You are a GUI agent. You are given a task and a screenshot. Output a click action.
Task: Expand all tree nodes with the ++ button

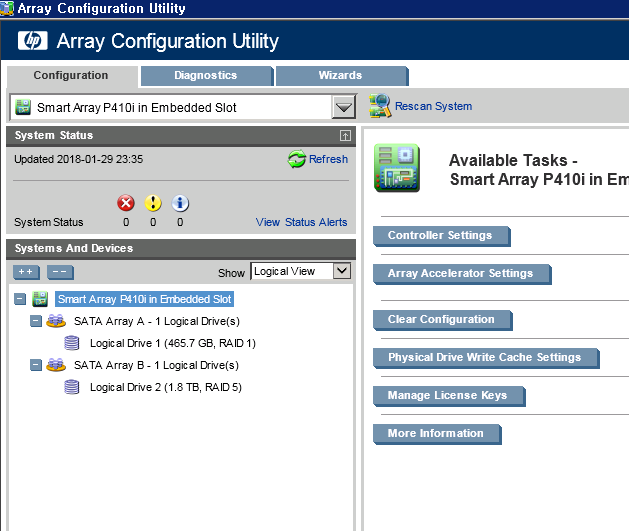(x=26, y=272)
